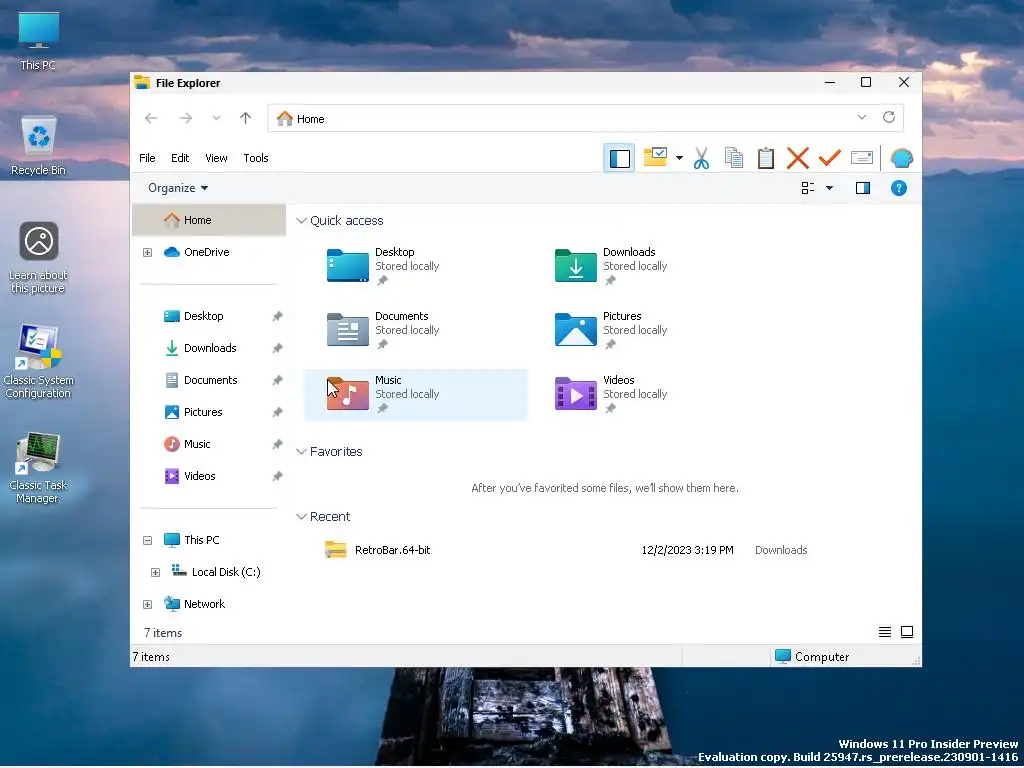Select Videos in the sidebar

(x=189, y=476)
